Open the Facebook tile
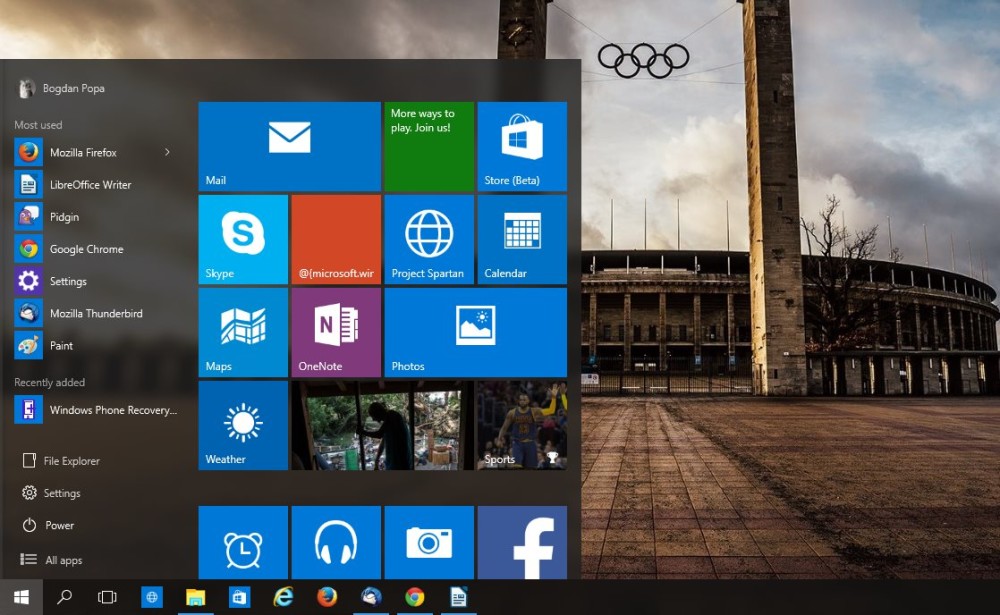Viewport: 1000px width, 615px height. click(x=522, y=542)
